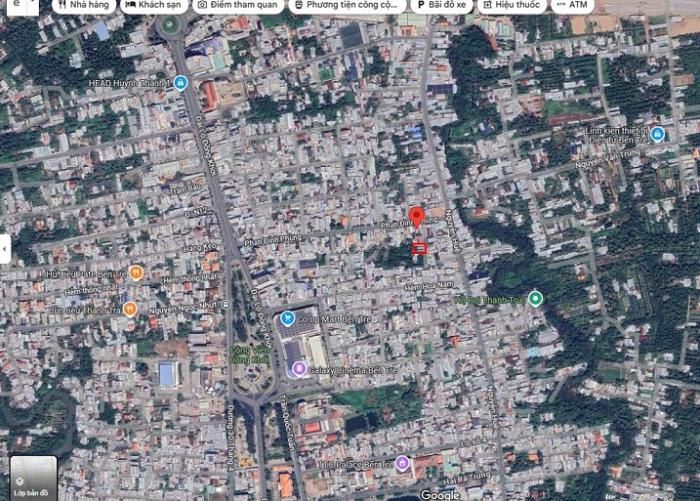Screen dimensions: 700x501
Task: Click the red rectangle outline below the pin
Action: click(419, 247)
